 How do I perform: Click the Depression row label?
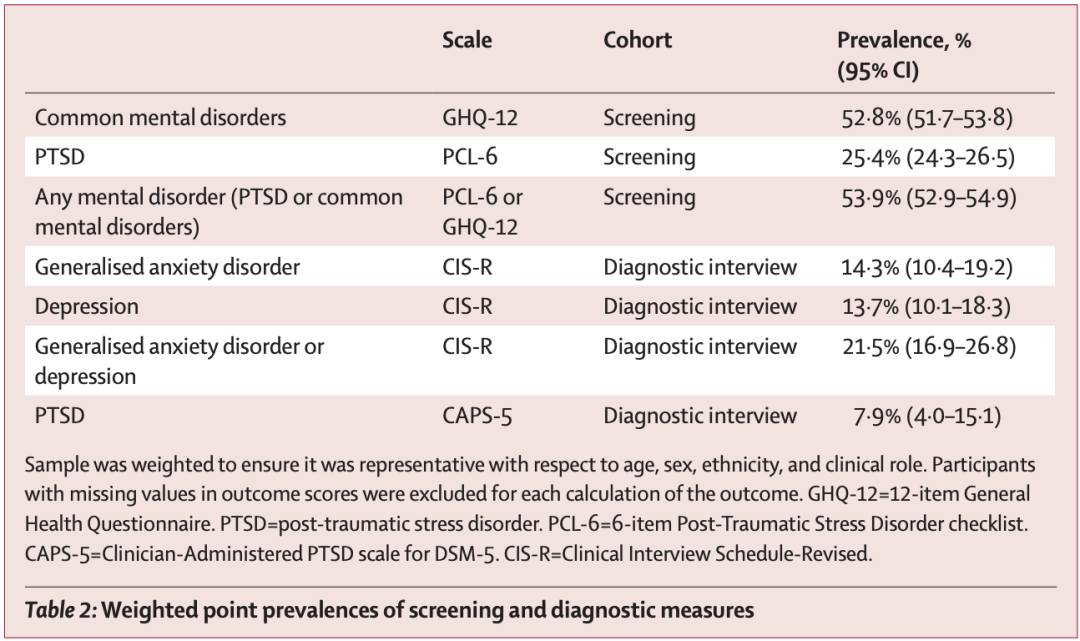point(86,306)
